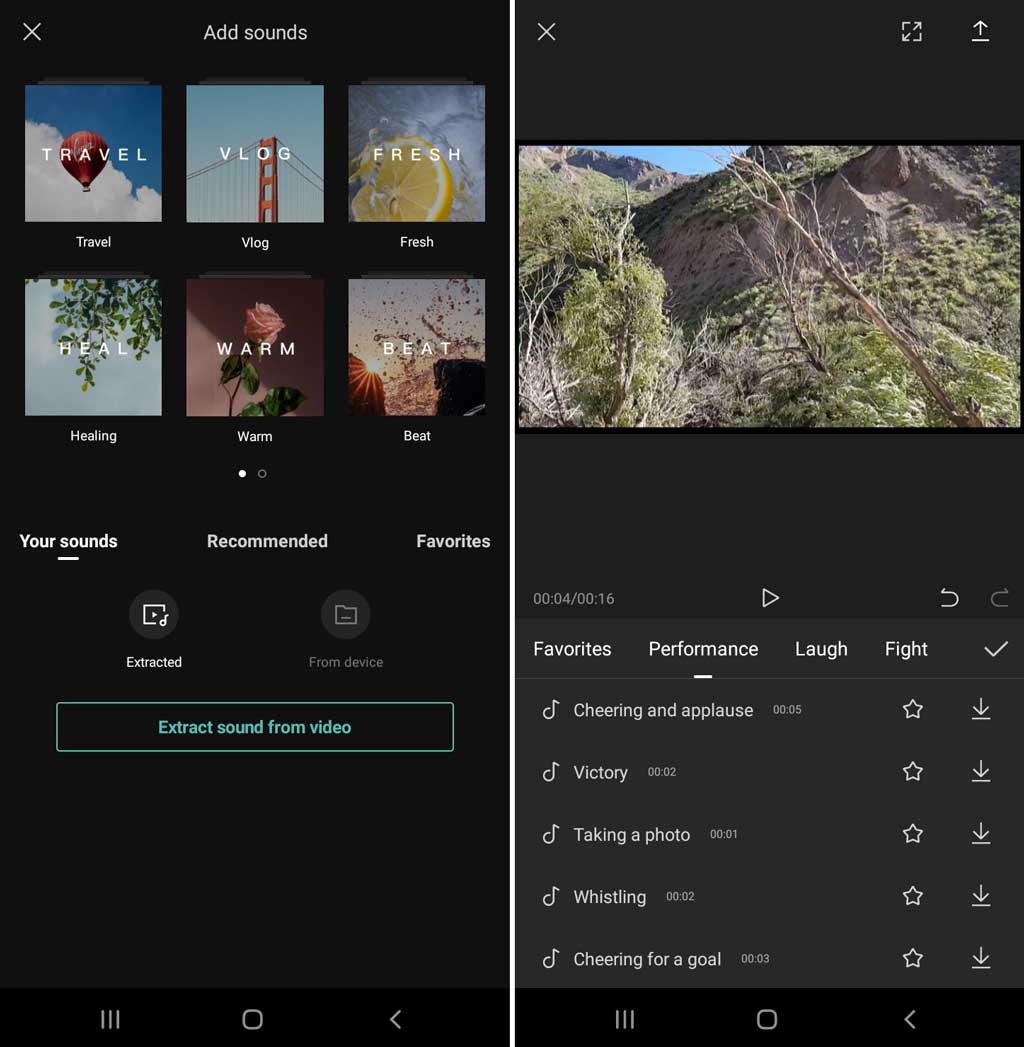Tap back arrow in left phone navbar

pos(395,1020)
